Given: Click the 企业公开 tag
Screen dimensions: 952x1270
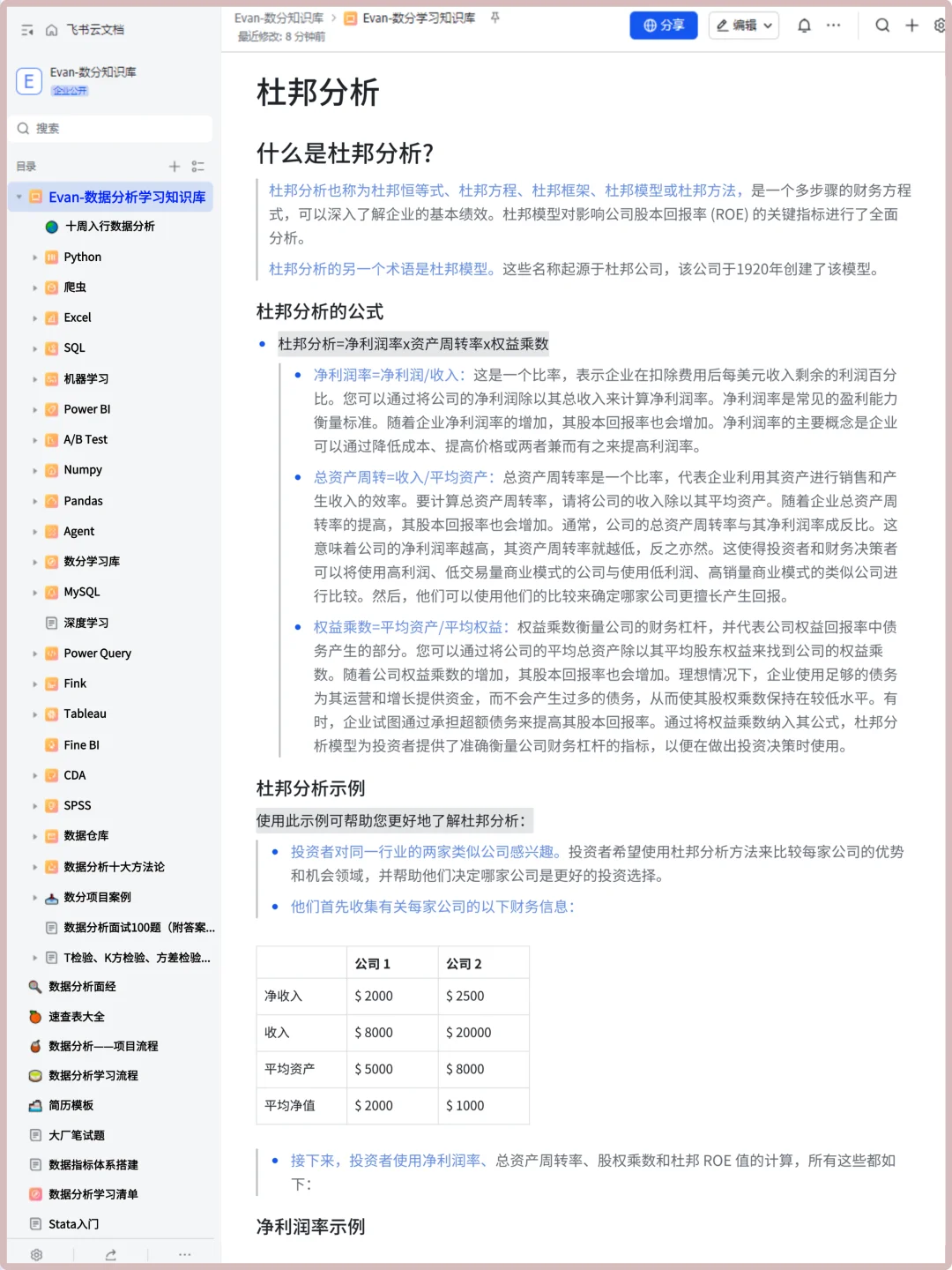Looking at the screenshot, I should 70,91.
